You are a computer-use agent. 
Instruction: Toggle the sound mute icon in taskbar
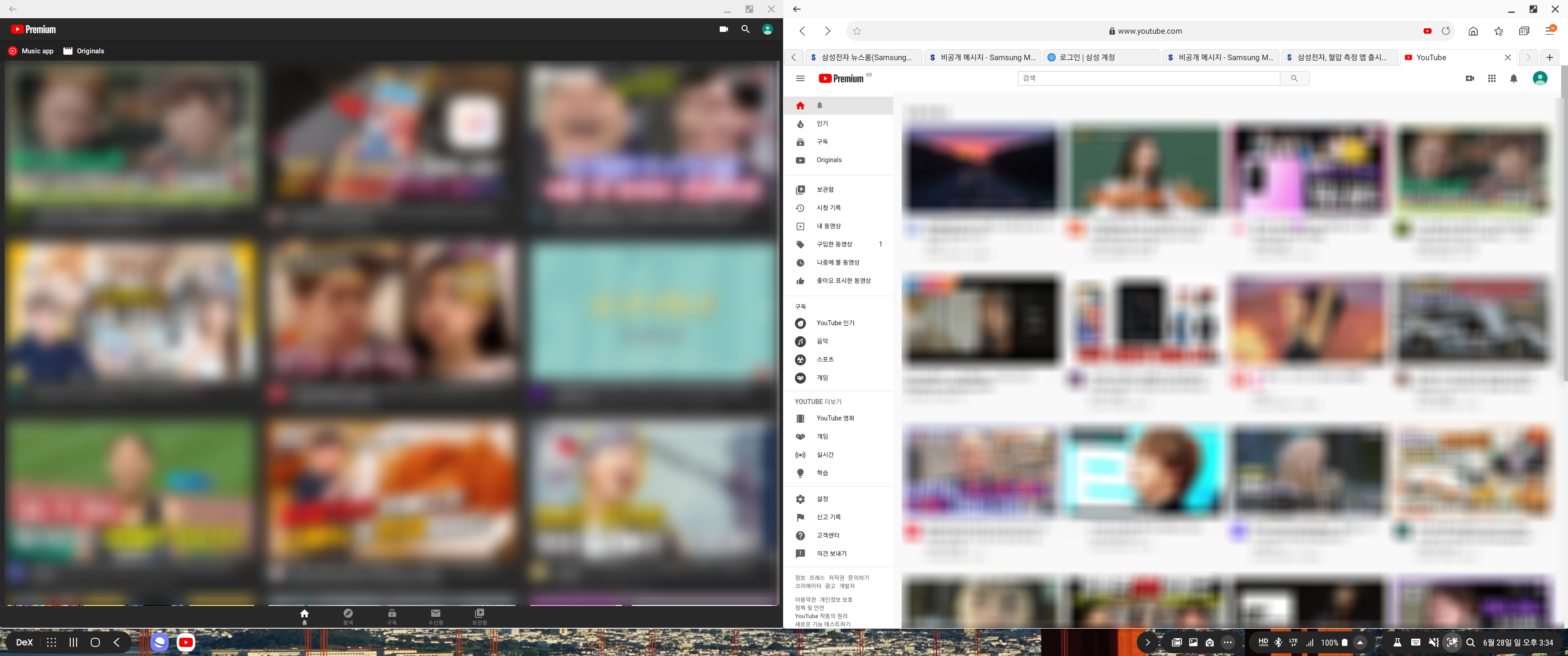point(1434,642)
